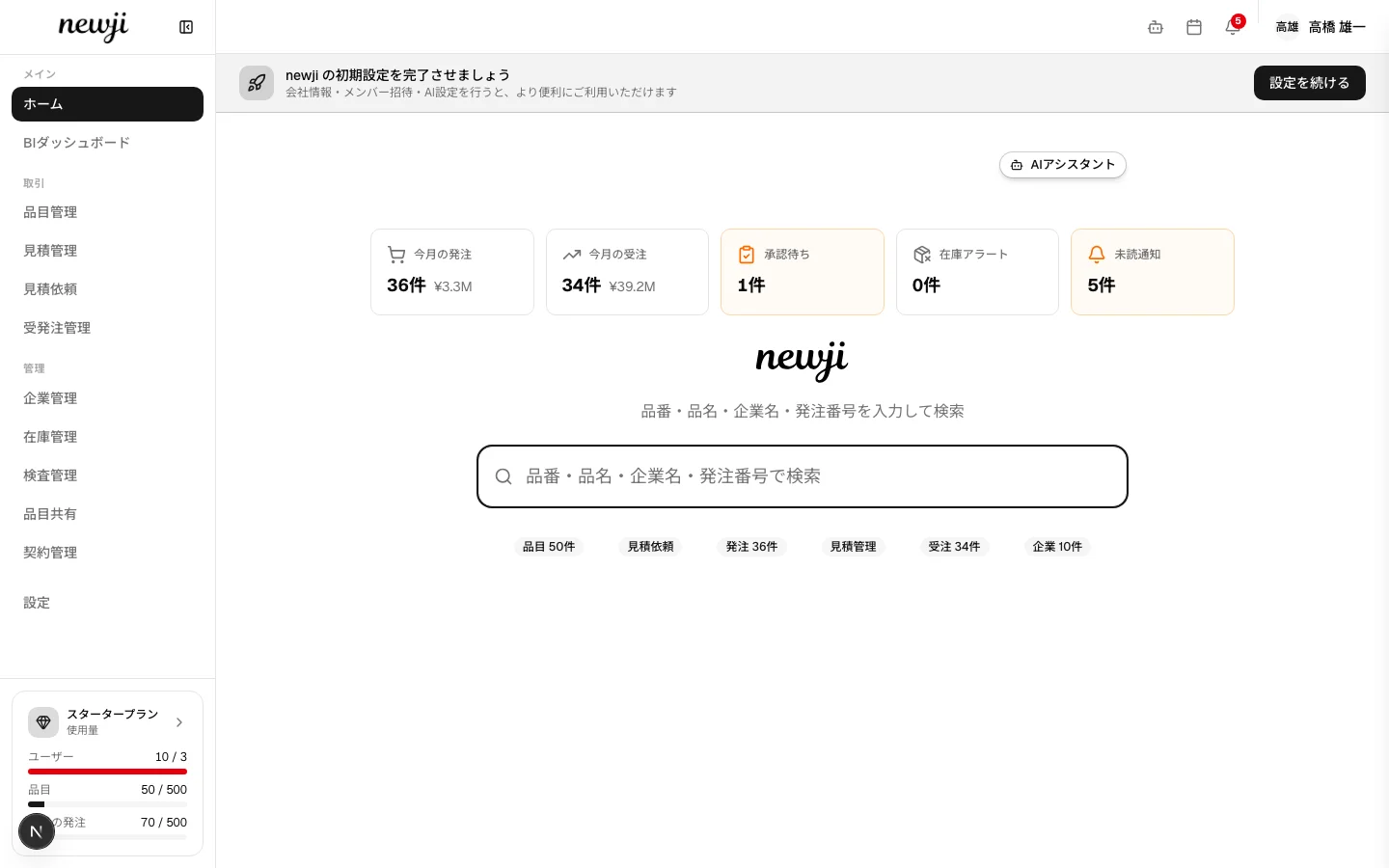Open the notifications bell with badge 5
The image size is (1389, 868).
coord(1233,26)
